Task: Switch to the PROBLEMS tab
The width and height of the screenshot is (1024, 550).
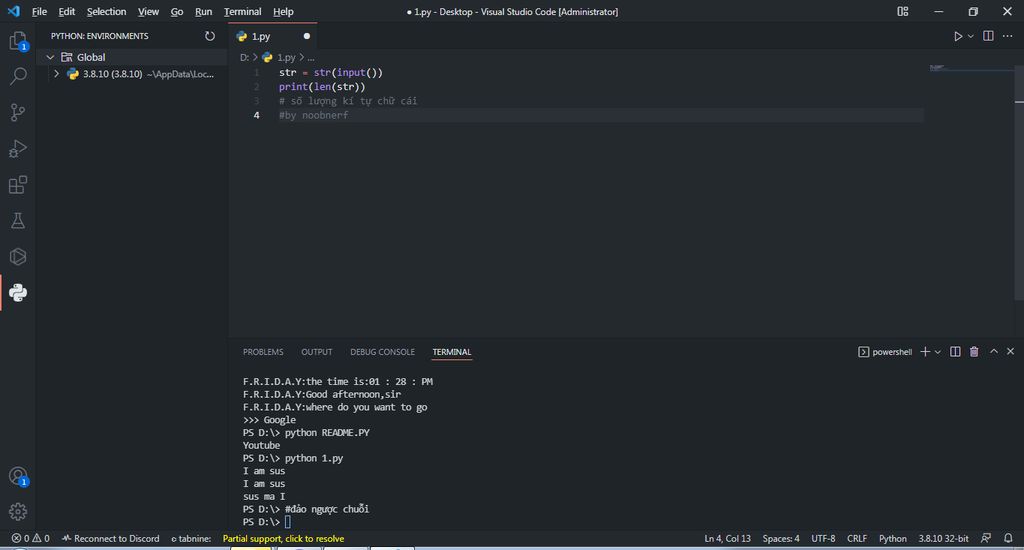Action: click(x=263, y=351)
